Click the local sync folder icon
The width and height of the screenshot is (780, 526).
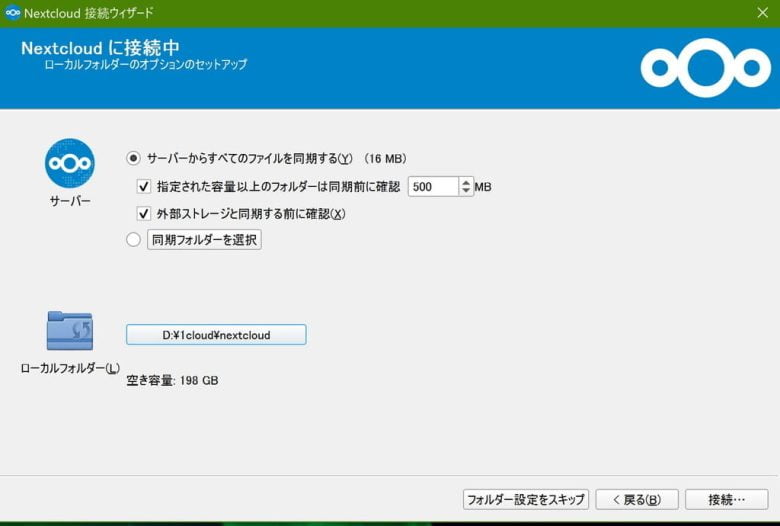coord(70,330)
